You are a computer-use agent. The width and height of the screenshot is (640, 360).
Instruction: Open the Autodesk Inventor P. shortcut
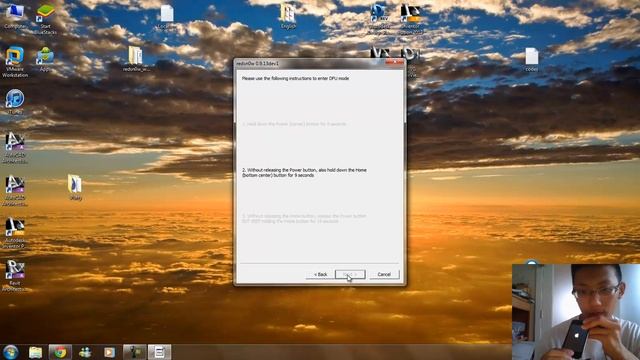point(14,233)
